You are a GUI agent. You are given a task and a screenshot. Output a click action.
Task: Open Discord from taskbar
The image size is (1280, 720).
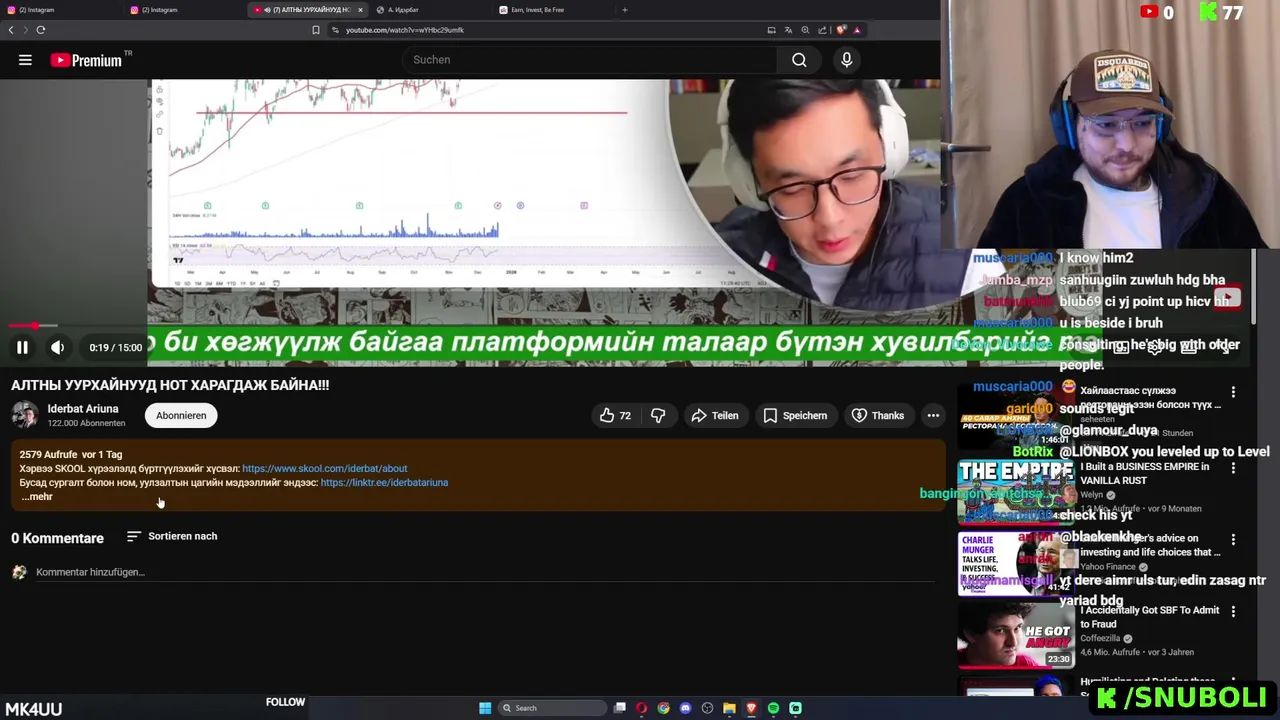(685, 708)
